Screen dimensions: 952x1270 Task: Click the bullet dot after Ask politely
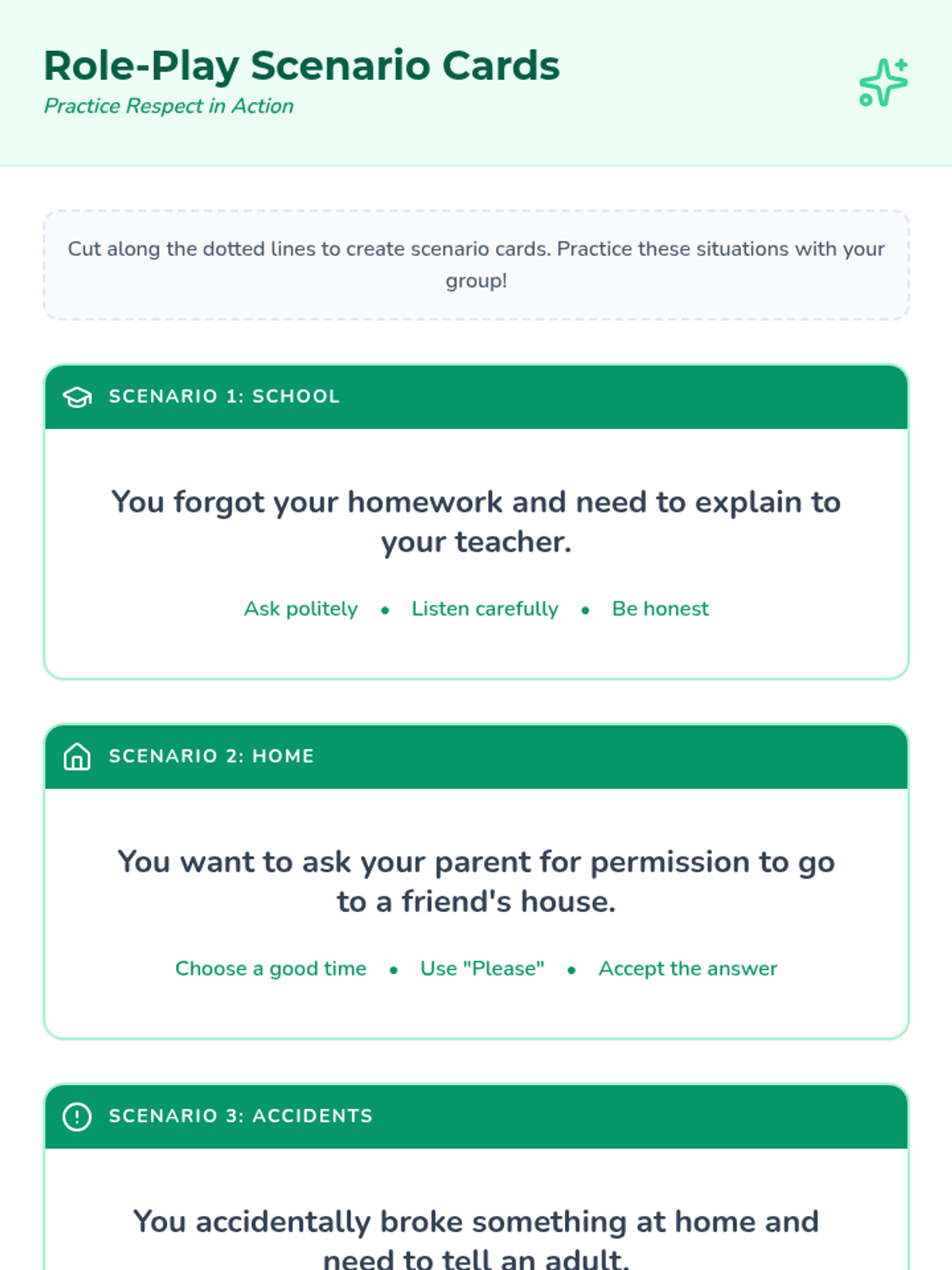(385, 610)
